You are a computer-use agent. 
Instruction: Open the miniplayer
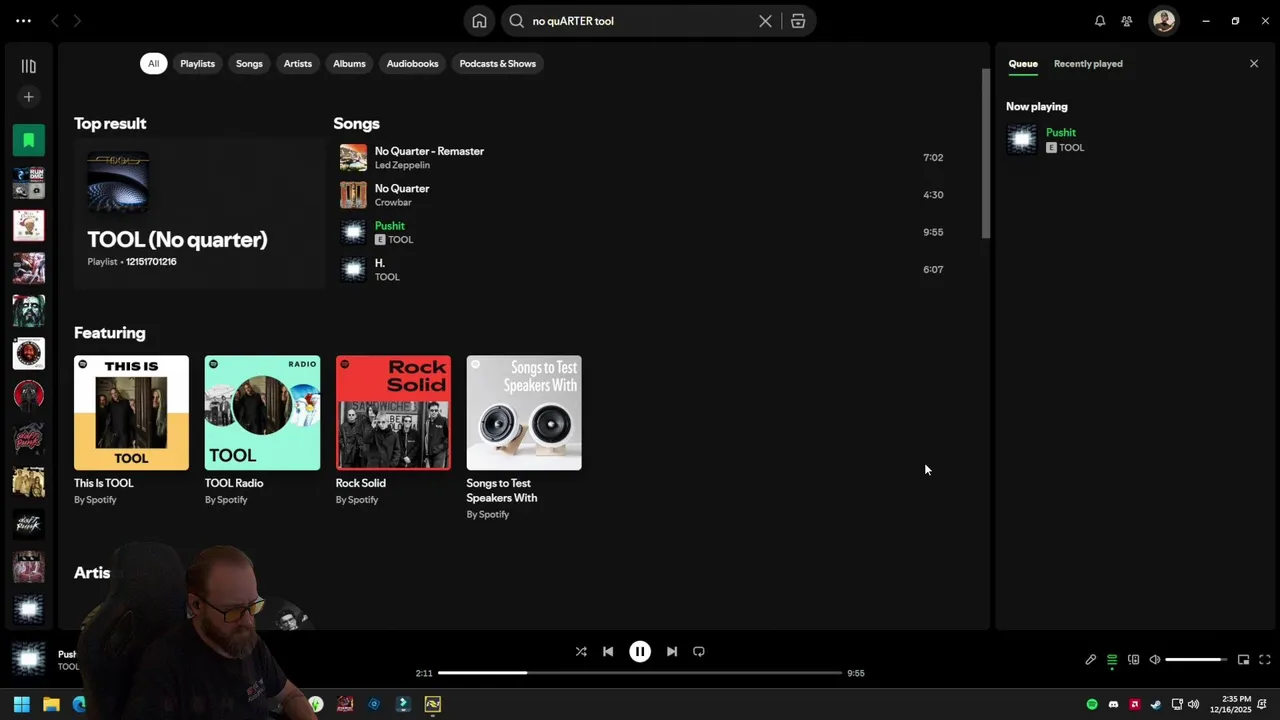click(x=1243, y=660)
